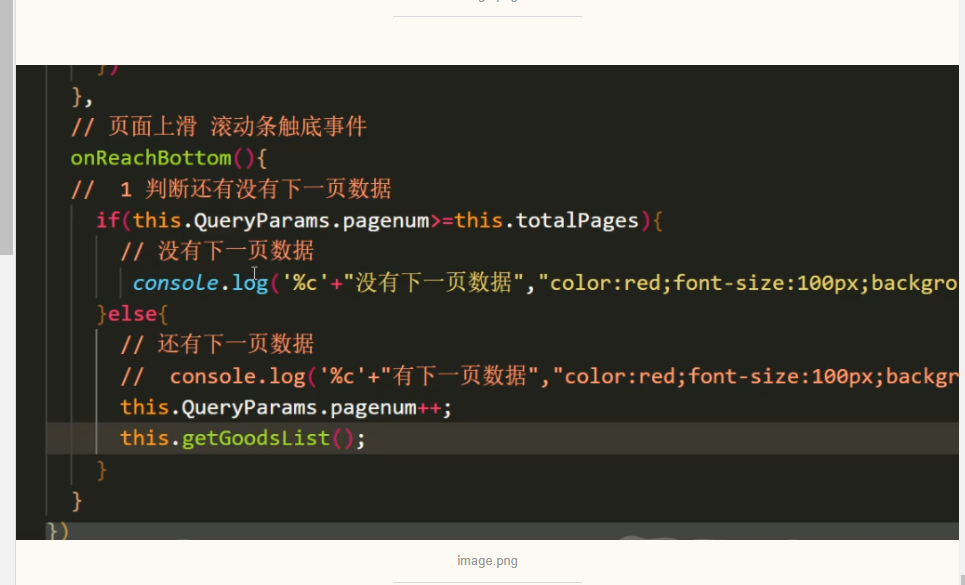Screen dimensions: 965x585
Task: Click the commented-out console.log '有下一页数据' line
Action: [539, 376]
